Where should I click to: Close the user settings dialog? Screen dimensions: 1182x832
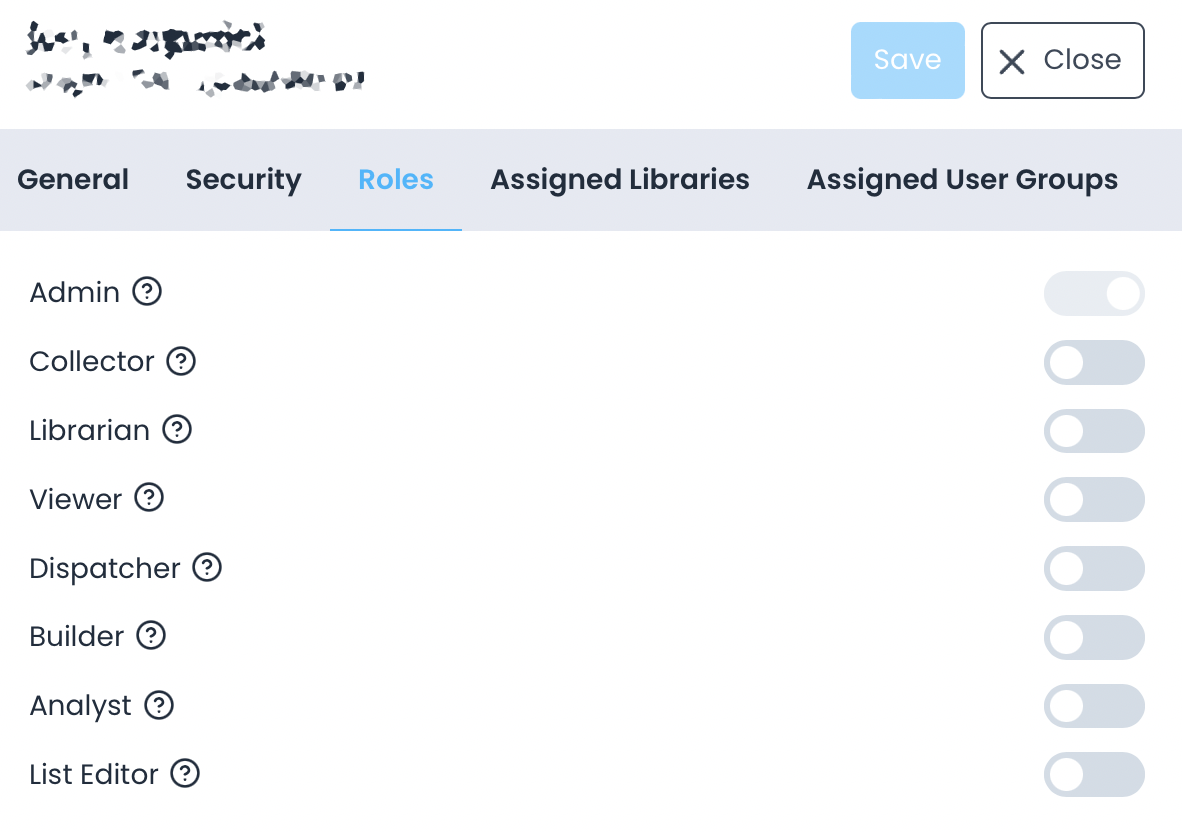pyautogui.click(x=1062, y=60)
